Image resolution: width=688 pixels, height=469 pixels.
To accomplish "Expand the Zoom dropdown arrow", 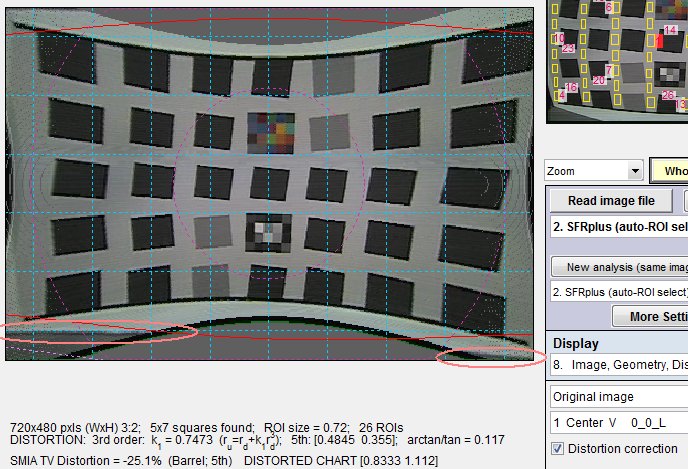I will coord(635,171).
